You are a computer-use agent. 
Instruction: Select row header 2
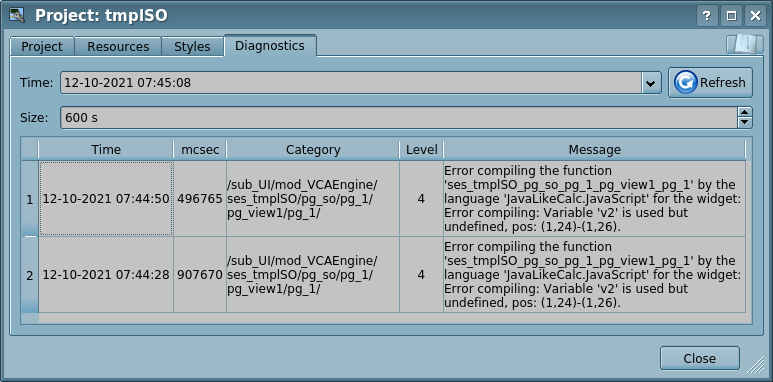click(x=30, y=275)
